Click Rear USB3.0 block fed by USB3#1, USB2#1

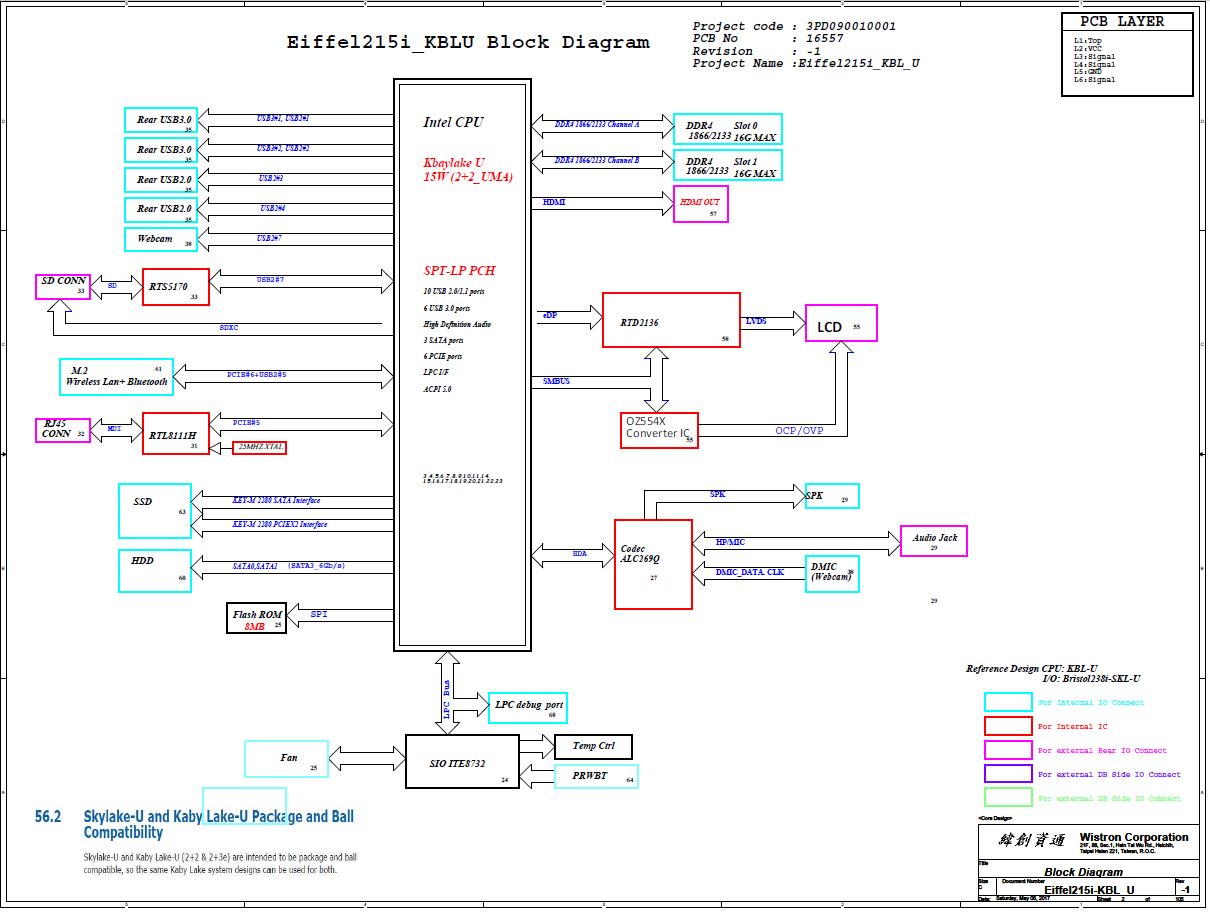click(x=160, y=120)
